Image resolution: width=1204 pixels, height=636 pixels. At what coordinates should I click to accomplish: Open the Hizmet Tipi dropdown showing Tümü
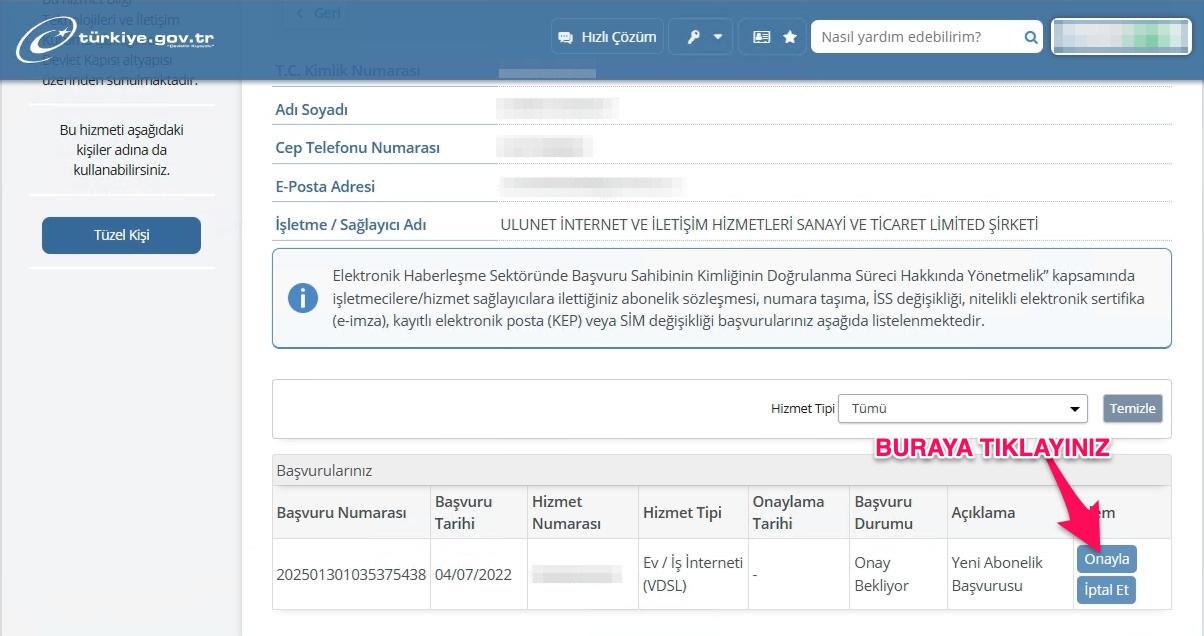click(963, 408)
